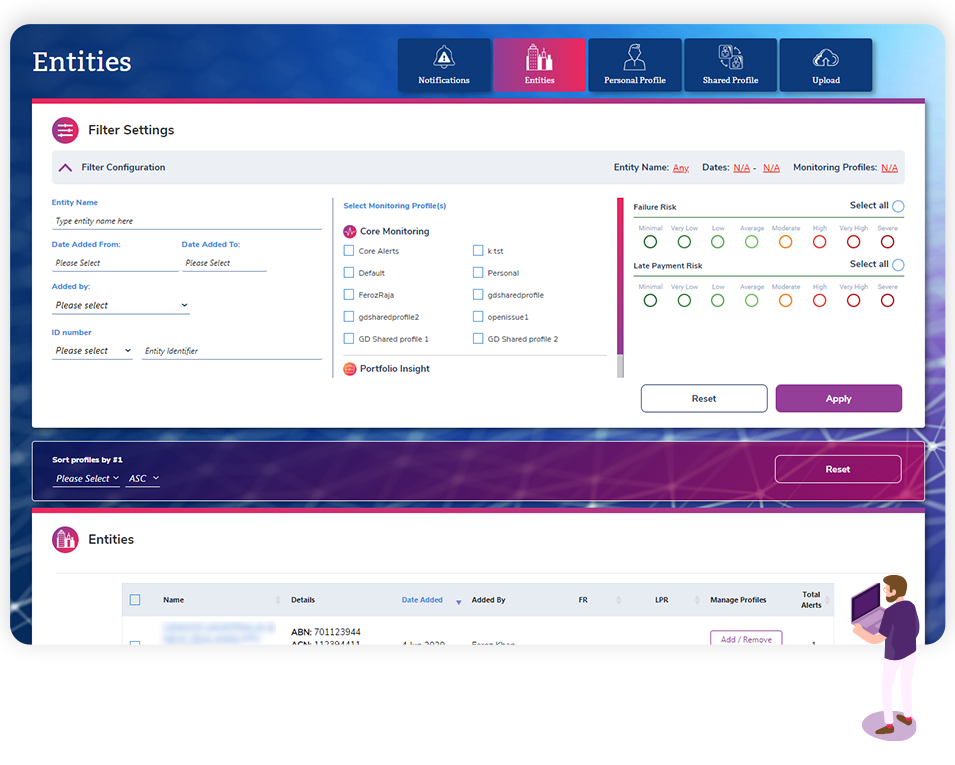The height and width of the screenshot is (765, 955).
Task: Select Very Low Failure Risk circle
Action: point(685,242)
